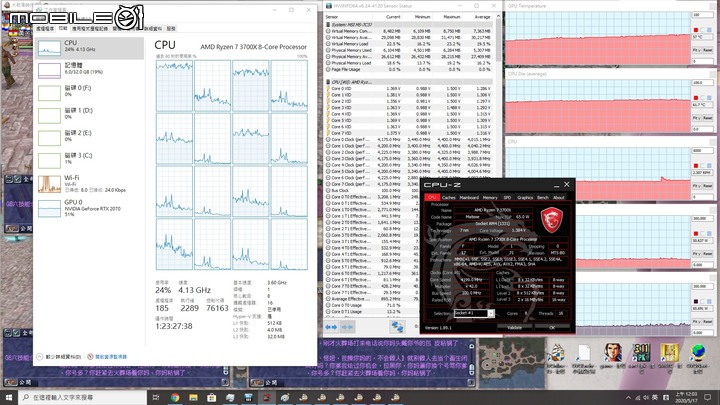Open Microsoft Store from the taskbar

pos(212,398)
